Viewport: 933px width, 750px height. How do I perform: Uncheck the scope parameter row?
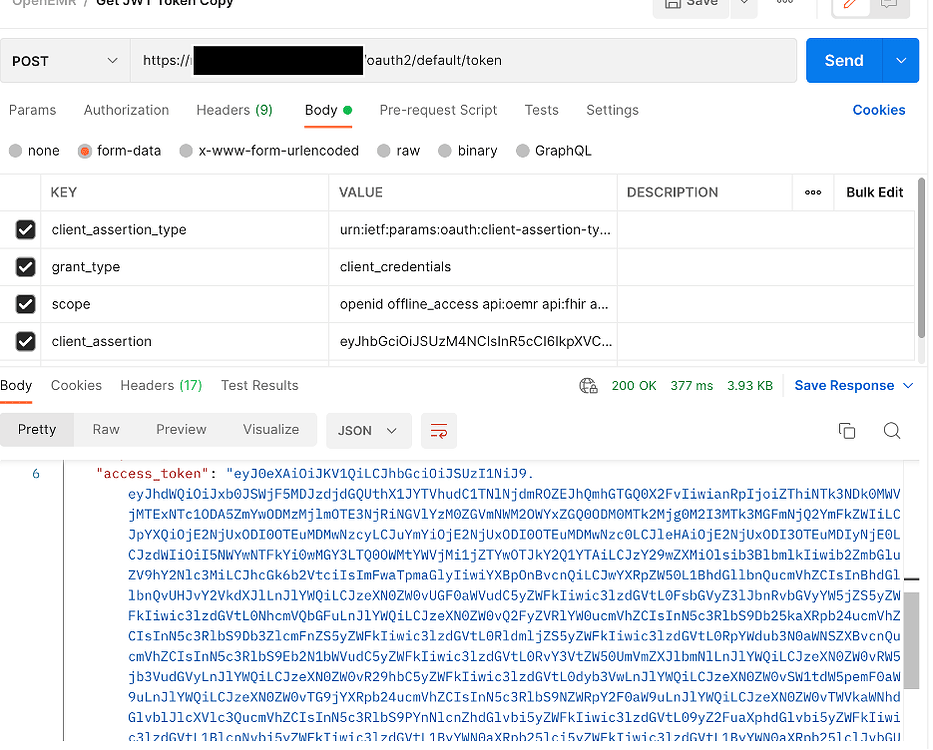(25, 304)
